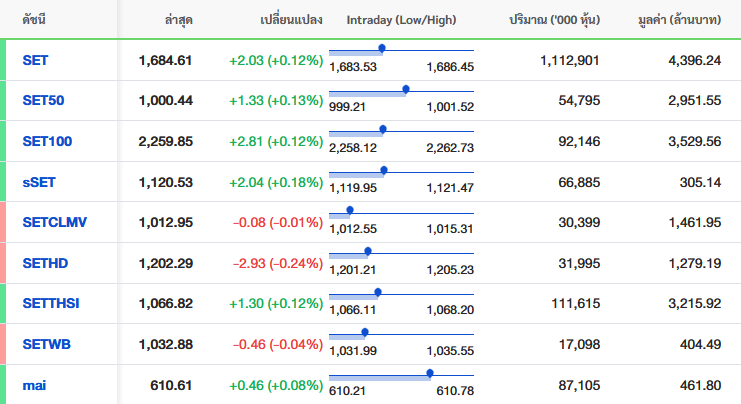Select the SET50 last value 1,000.44
The height and width of the screenshot is (404, 741).
tap(165, 101)
